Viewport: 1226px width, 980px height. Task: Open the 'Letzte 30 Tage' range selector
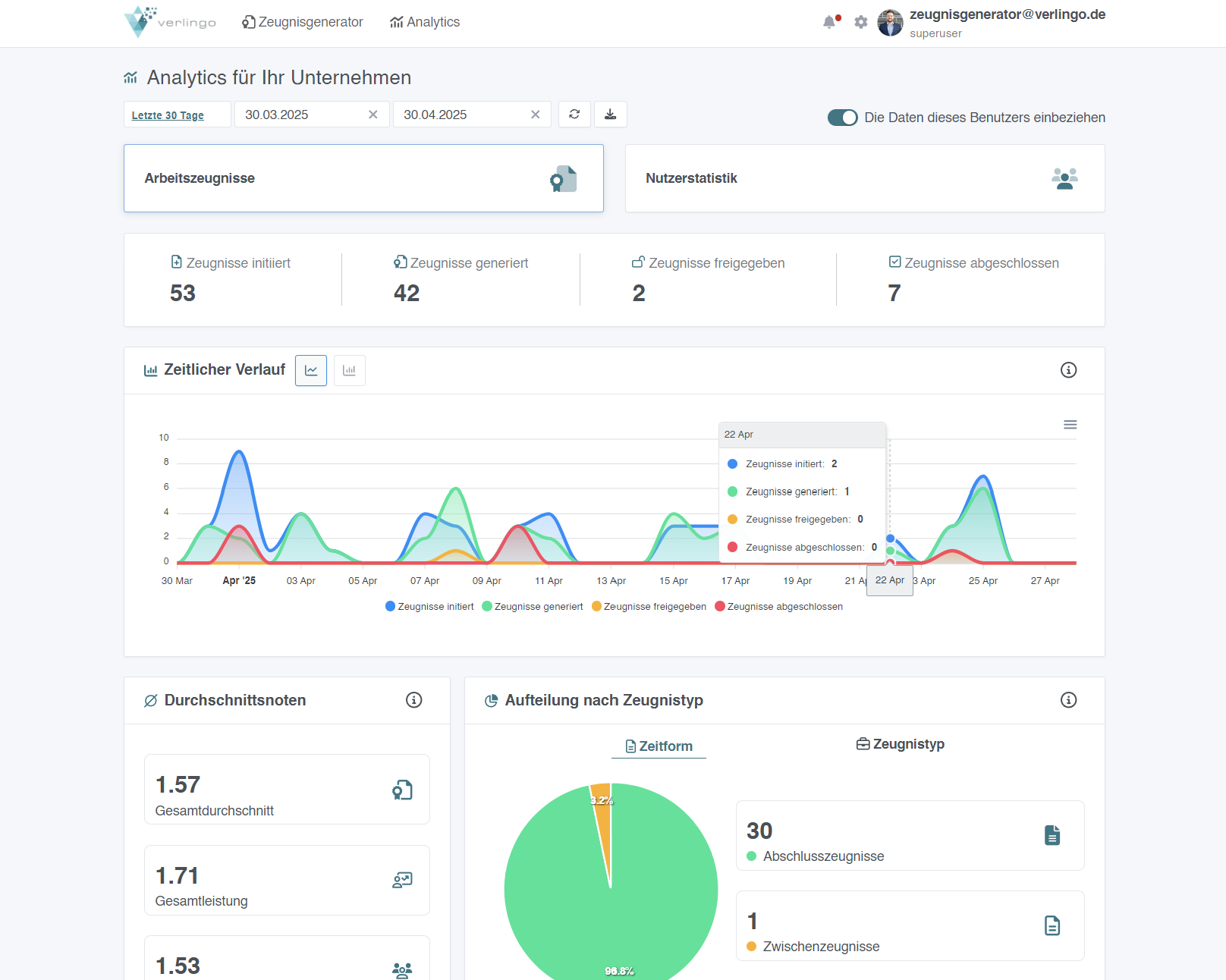[x=168, y=115]
